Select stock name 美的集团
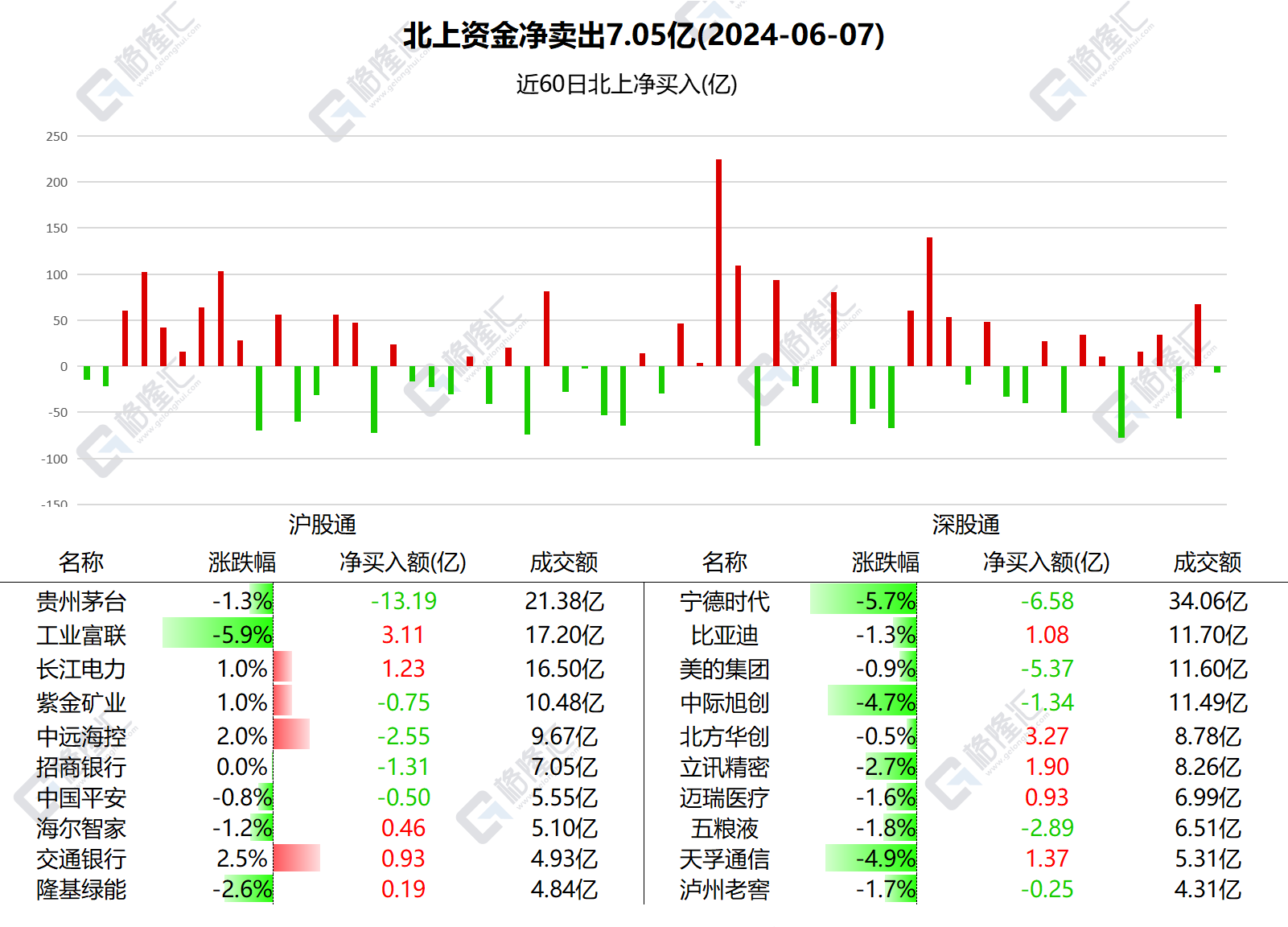This screenshot has height=927, width=1288. click(x=725, y=669)
